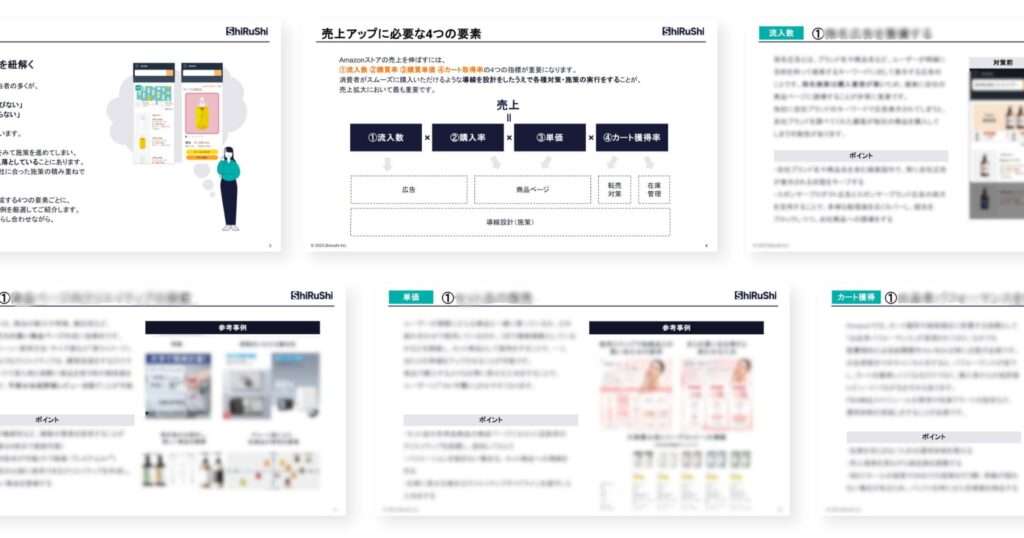Select the ③単価 dark box
Image resolution: width=1024 pixels, height=538 pixels.
[549, 138]
